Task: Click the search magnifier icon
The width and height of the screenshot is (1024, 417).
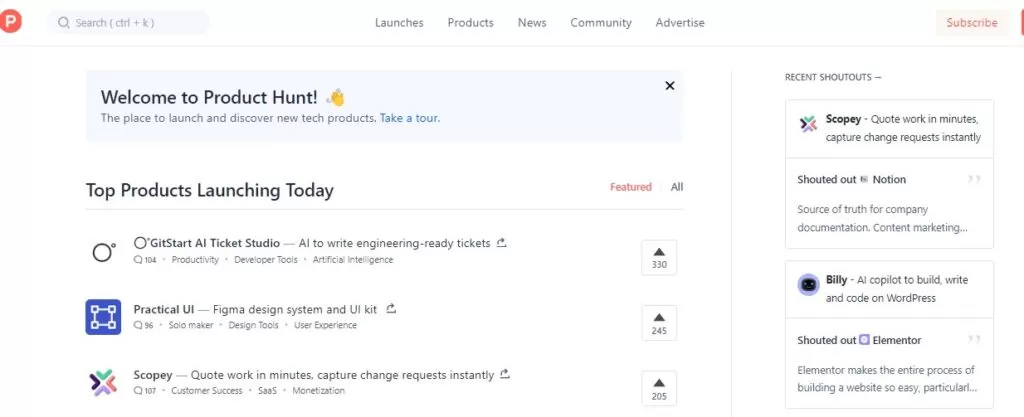Action: (63, 23)
